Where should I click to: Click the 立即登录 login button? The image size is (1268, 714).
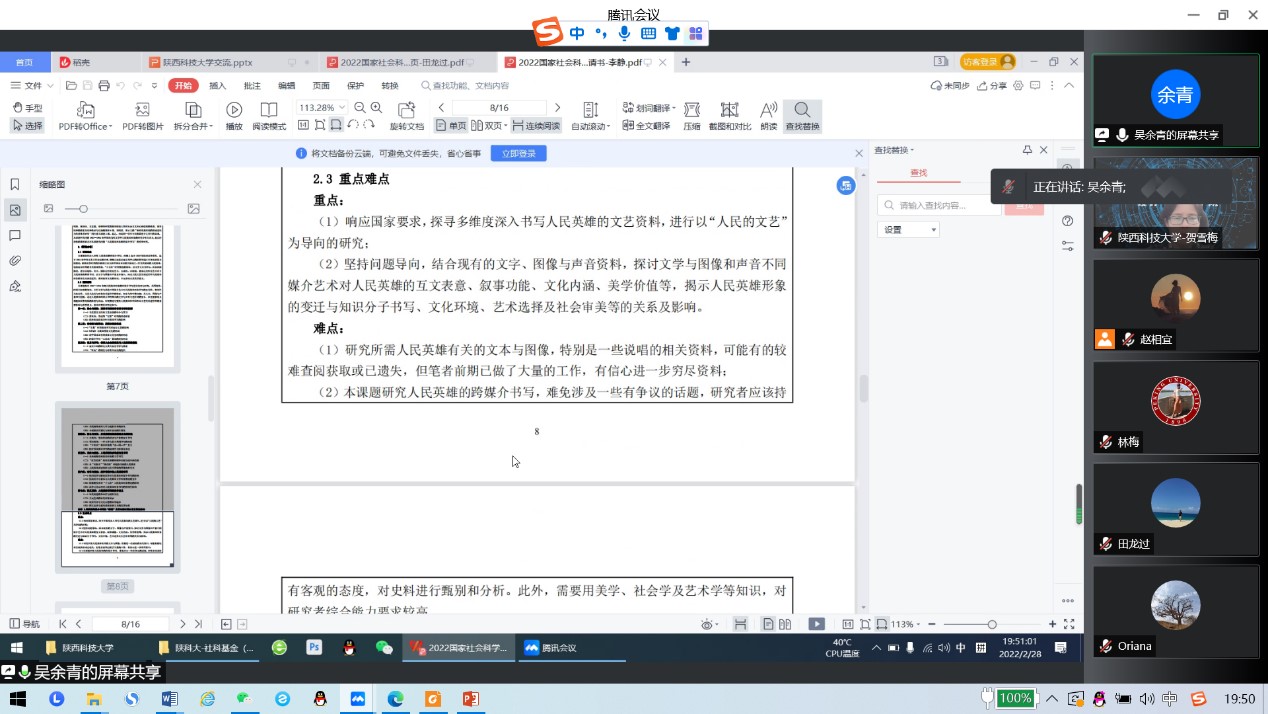518,153
